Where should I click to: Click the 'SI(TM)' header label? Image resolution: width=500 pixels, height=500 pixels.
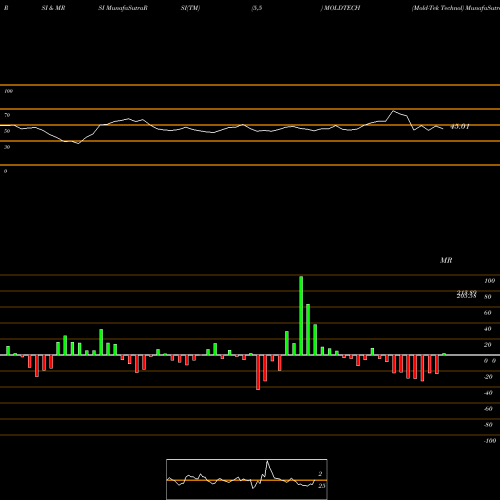[x=190, y=8]
